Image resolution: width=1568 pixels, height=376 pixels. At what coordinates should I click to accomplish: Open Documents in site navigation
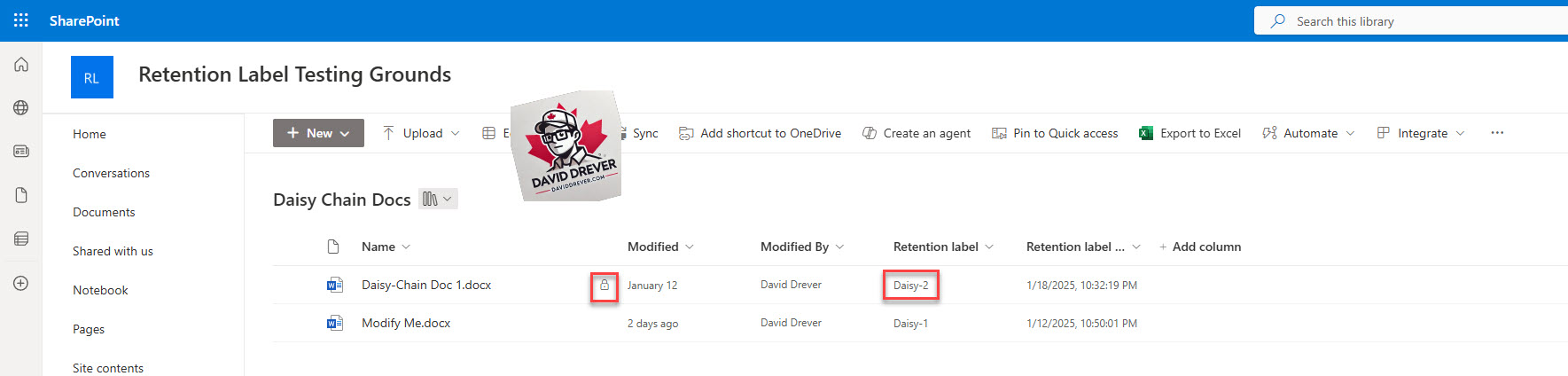(104, 212)
